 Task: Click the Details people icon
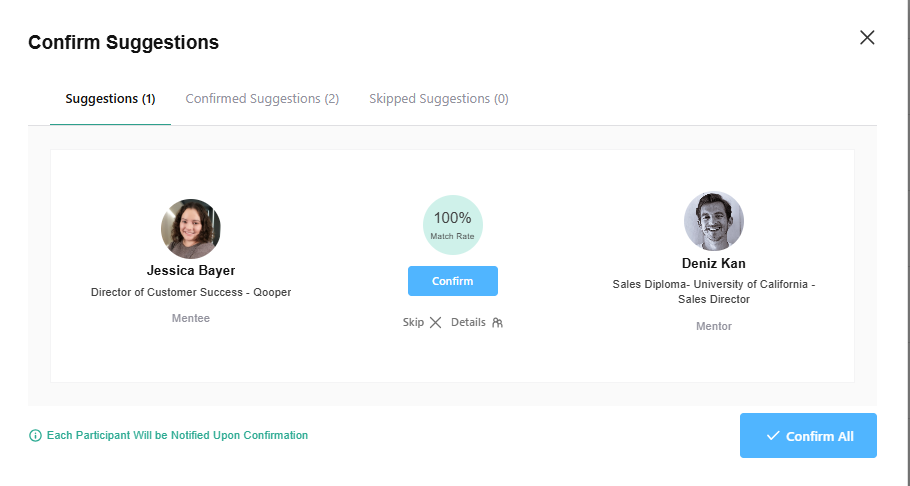click(x=497, y=323)
